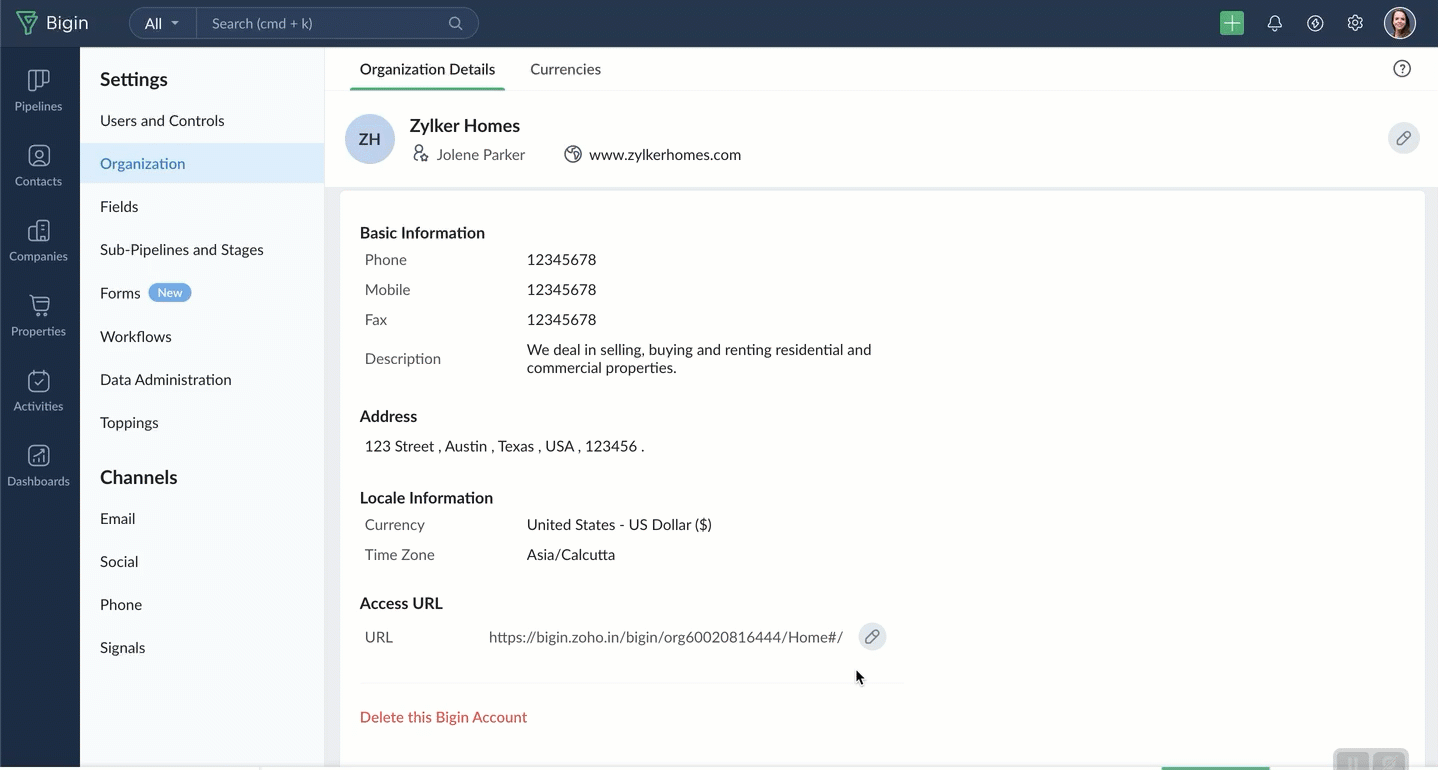Open the settings gear icon
This screenshot has height=770, width=1438.
1355,23
